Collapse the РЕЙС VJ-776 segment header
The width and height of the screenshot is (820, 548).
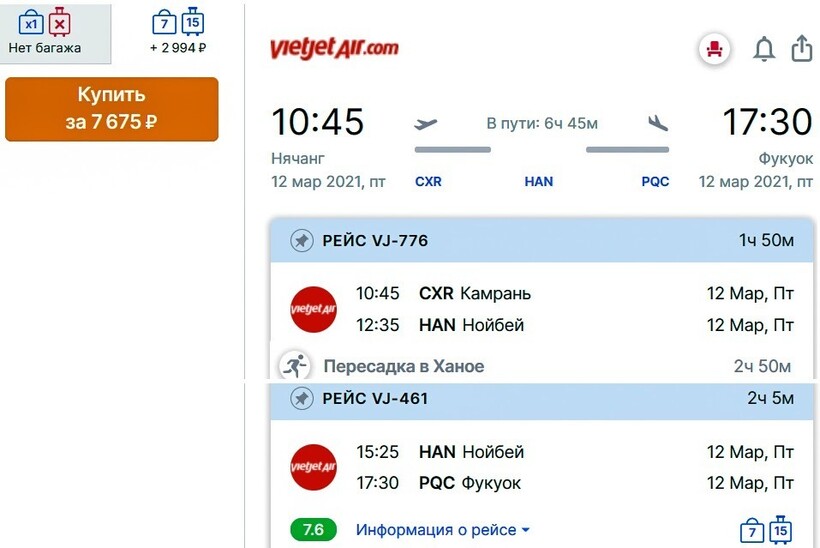pos(540,241)
